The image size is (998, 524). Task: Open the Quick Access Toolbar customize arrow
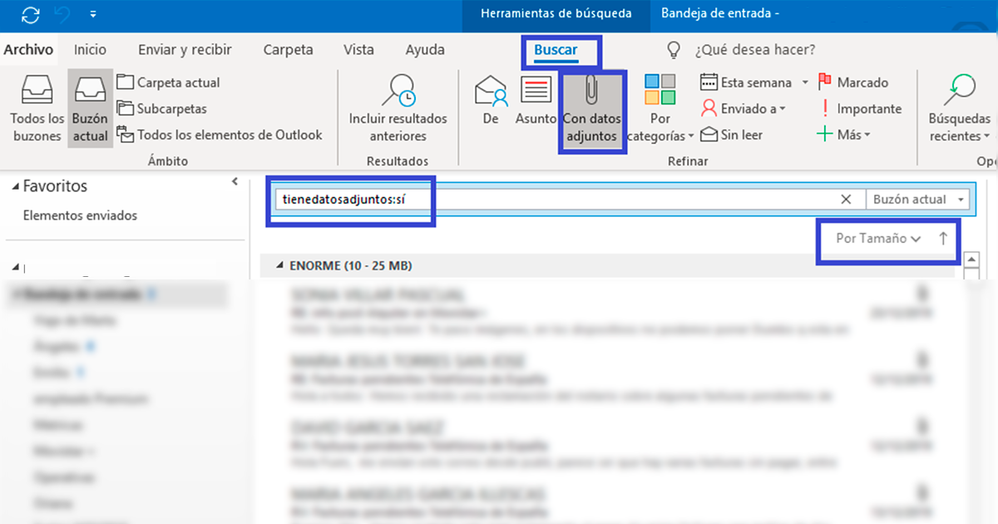93,14
